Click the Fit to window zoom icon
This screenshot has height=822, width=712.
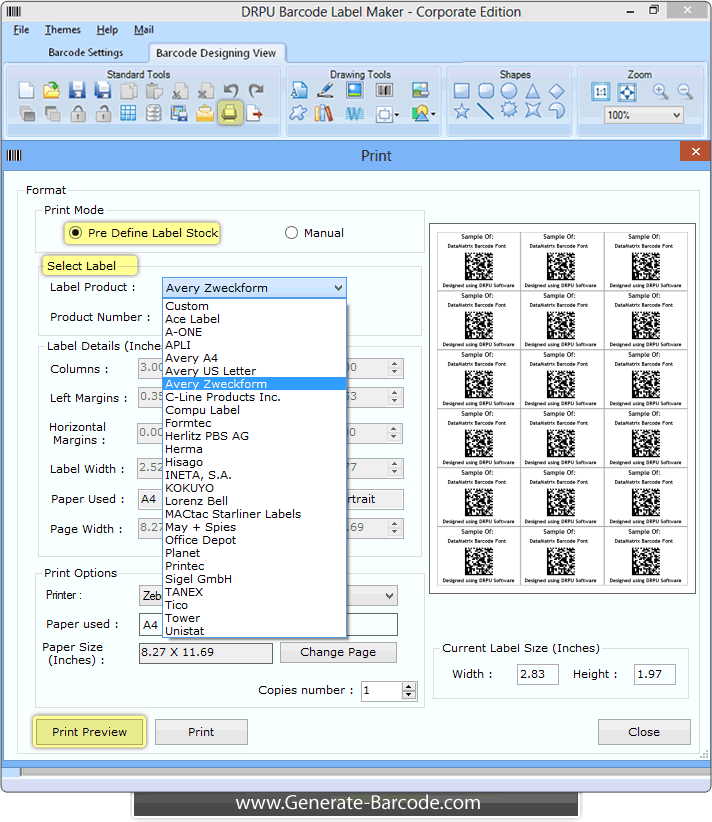[x=627, y=92]
